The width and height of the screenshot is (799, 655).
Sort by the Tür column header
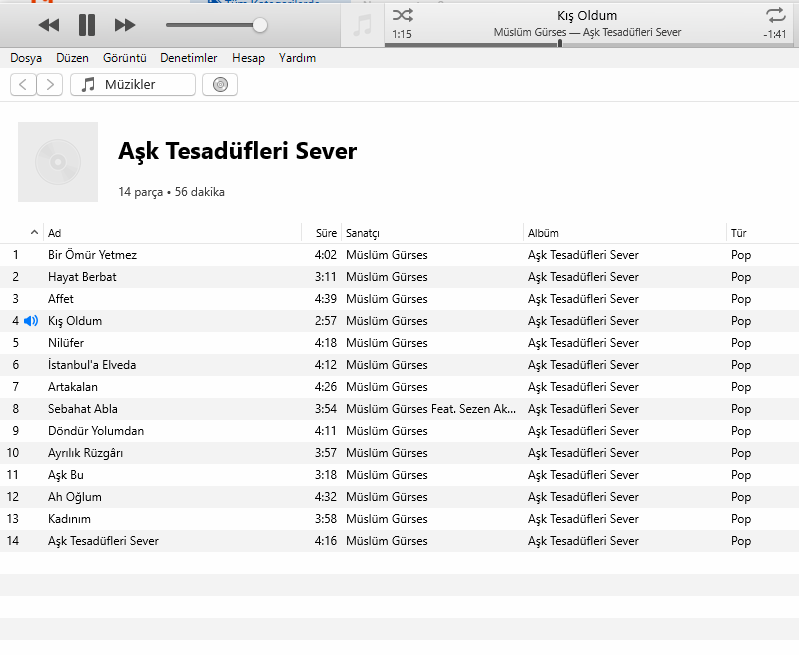pos(738,233)
